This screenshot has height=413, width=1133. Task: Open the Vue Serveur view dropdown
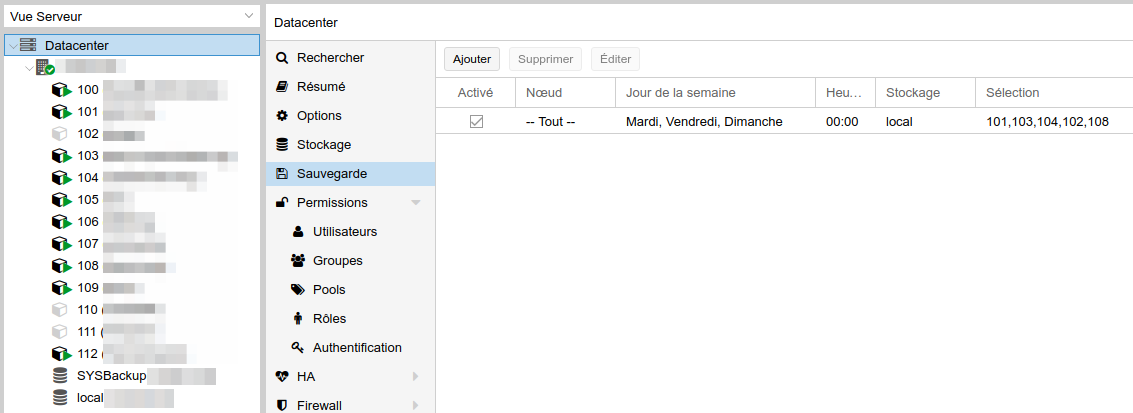click(x=131, y=15)
